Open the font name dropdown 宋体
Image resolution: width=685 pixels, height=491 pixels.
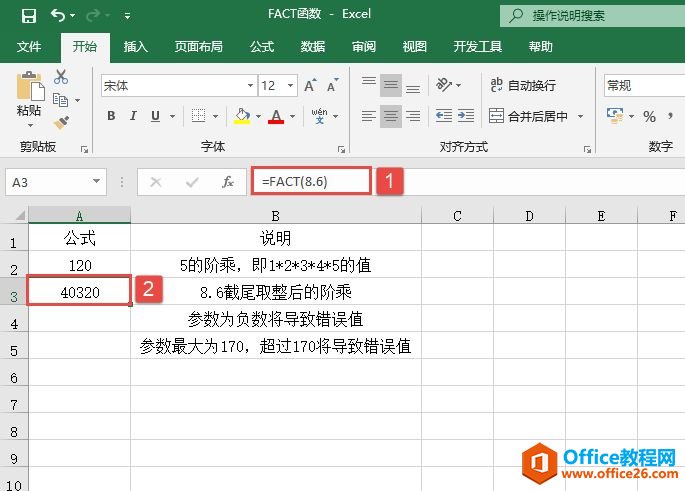[248, 86]
